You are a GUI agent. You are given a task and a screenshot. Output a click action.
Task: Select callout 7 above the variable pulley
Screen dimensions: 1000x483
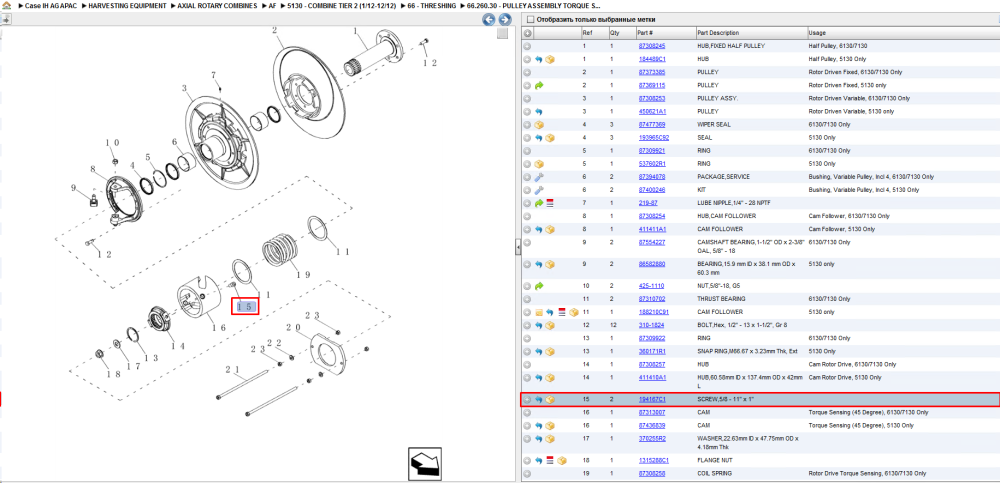coord(214,75)
